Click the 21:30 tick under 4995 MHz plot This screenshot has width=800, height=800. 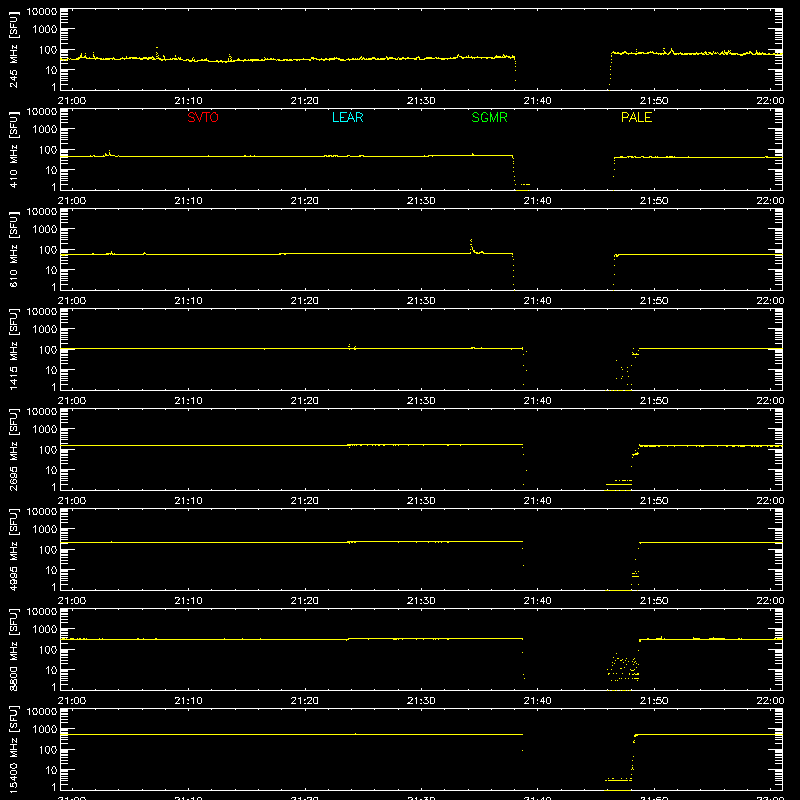[421, 601]
